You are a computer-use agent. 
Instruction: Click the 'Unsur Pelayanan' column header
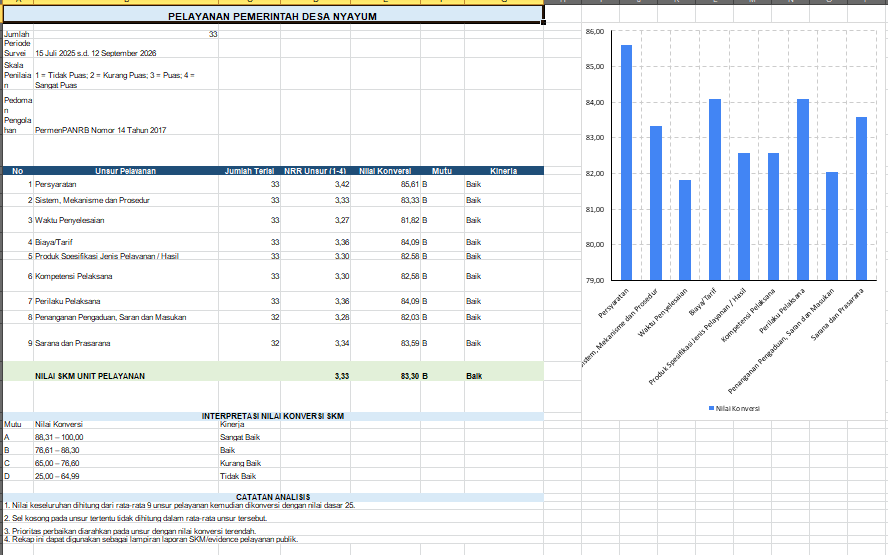(x=126, y=170)
